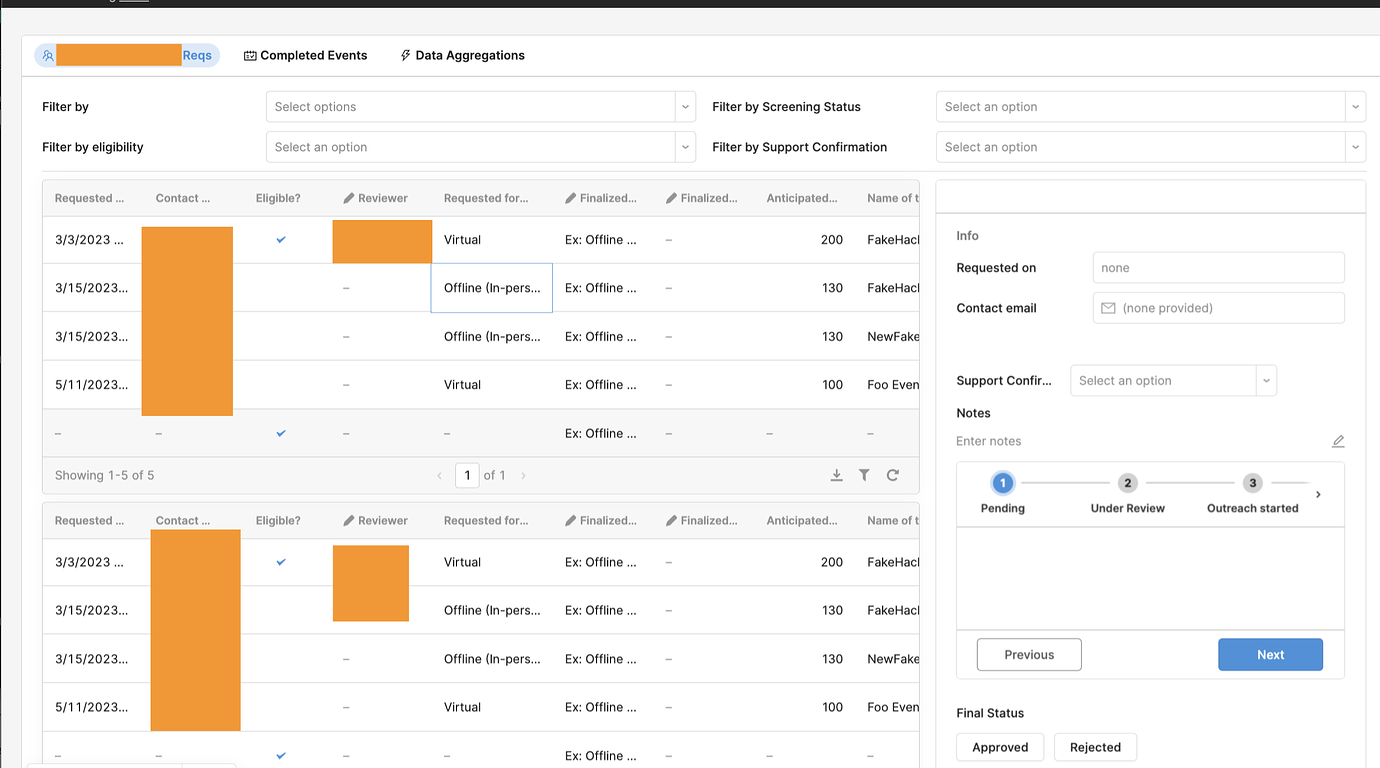
Task: Click the Rejected final status button
Action: [x=1095, y=747]
